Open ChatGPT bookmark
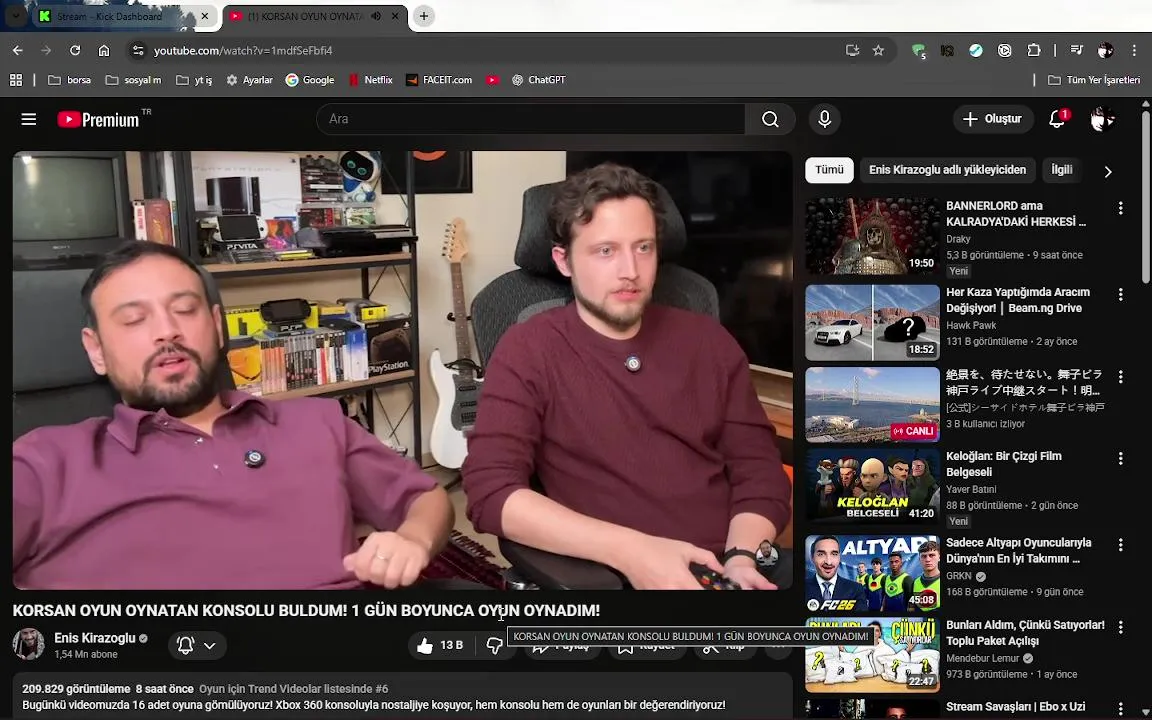This screenshot has width=1152, height=720. pos(539,79)
